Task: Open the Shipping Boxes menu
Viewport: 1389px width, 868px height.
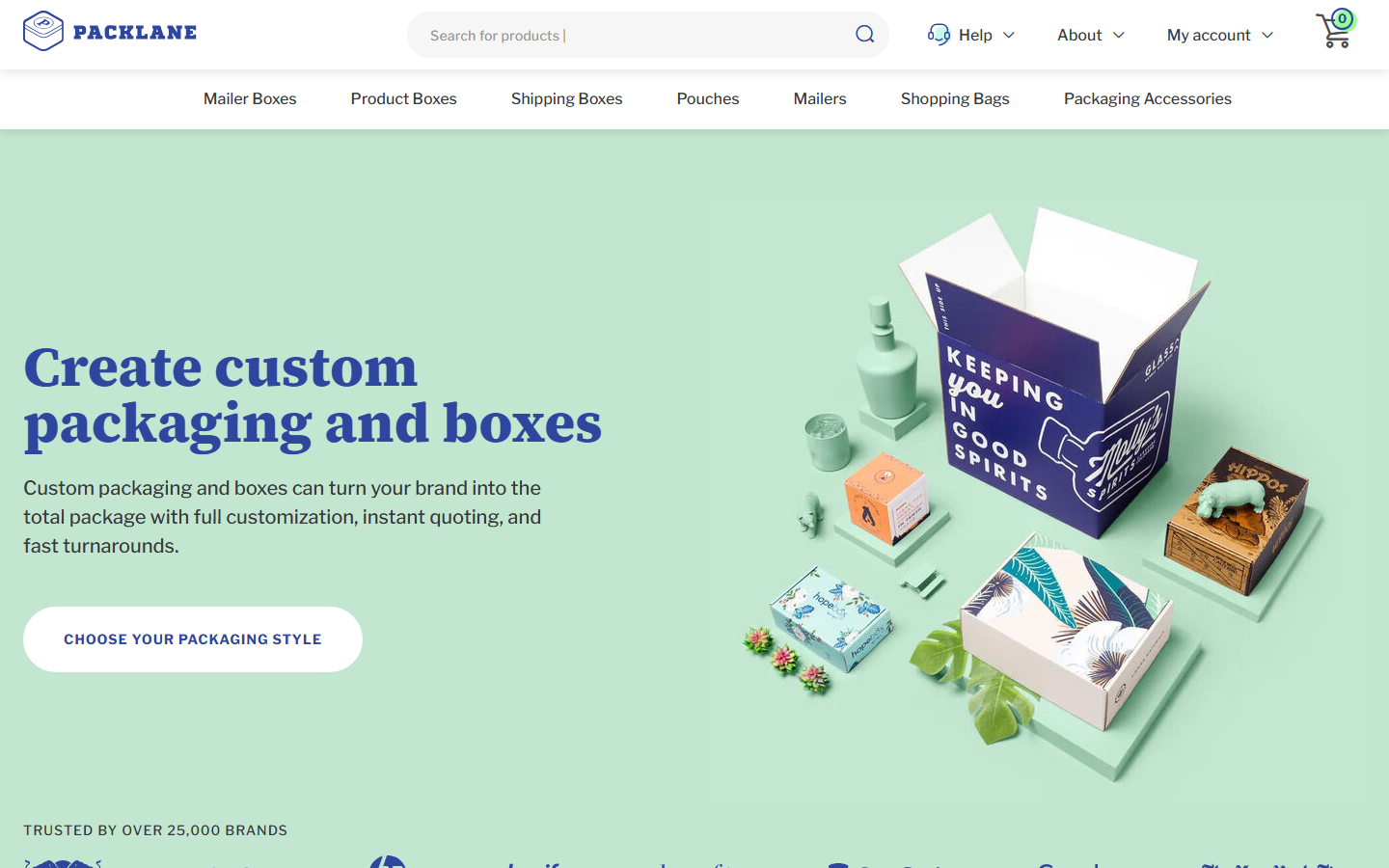Action: pos(566,98)
